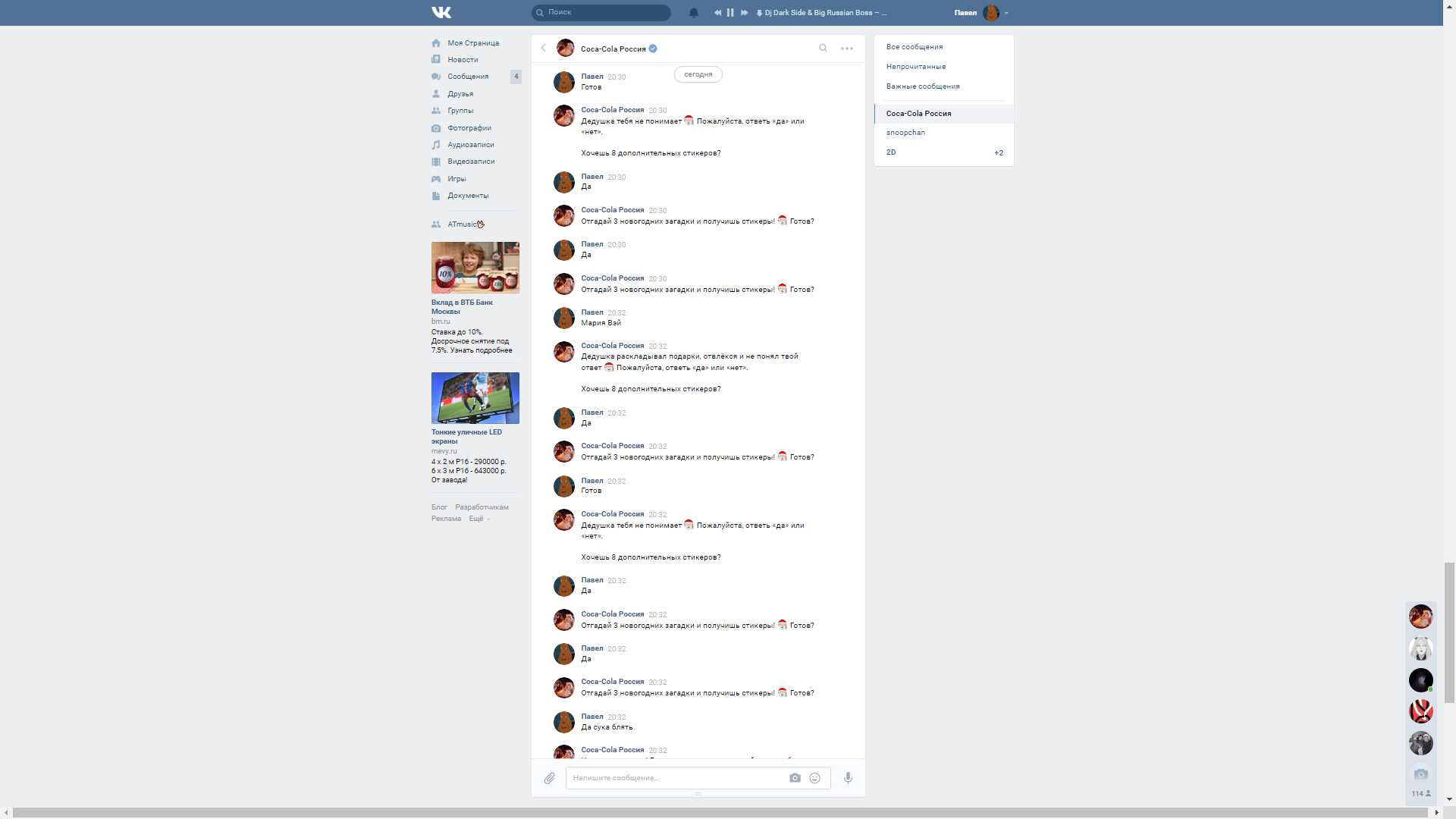This screenshot has width=1456, height=819.
Task: Expand the Павел profile menu arrow
Action: (x=1006, y=13)
